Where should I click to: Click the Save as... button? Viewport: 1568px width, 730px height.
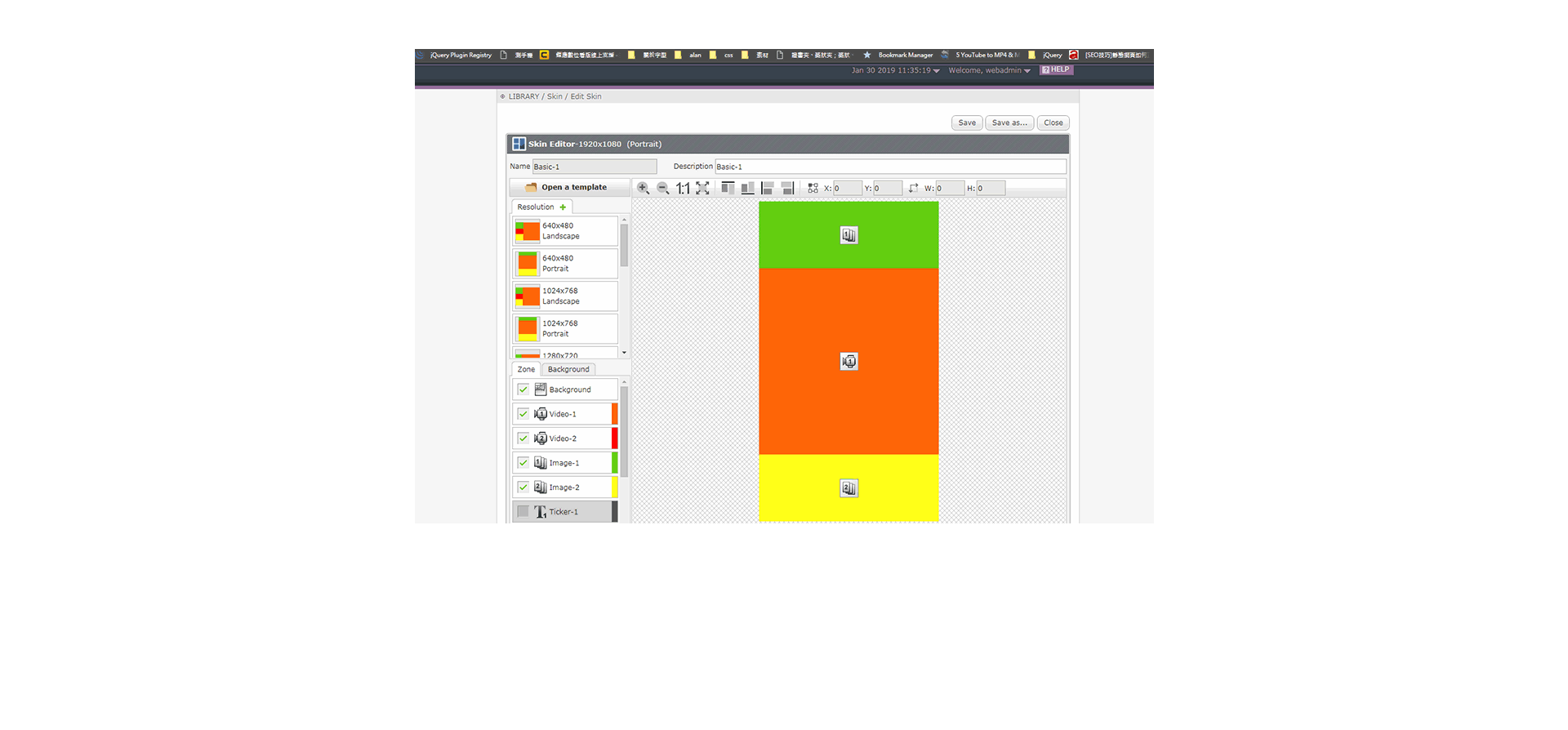(x=1009, y=123)
